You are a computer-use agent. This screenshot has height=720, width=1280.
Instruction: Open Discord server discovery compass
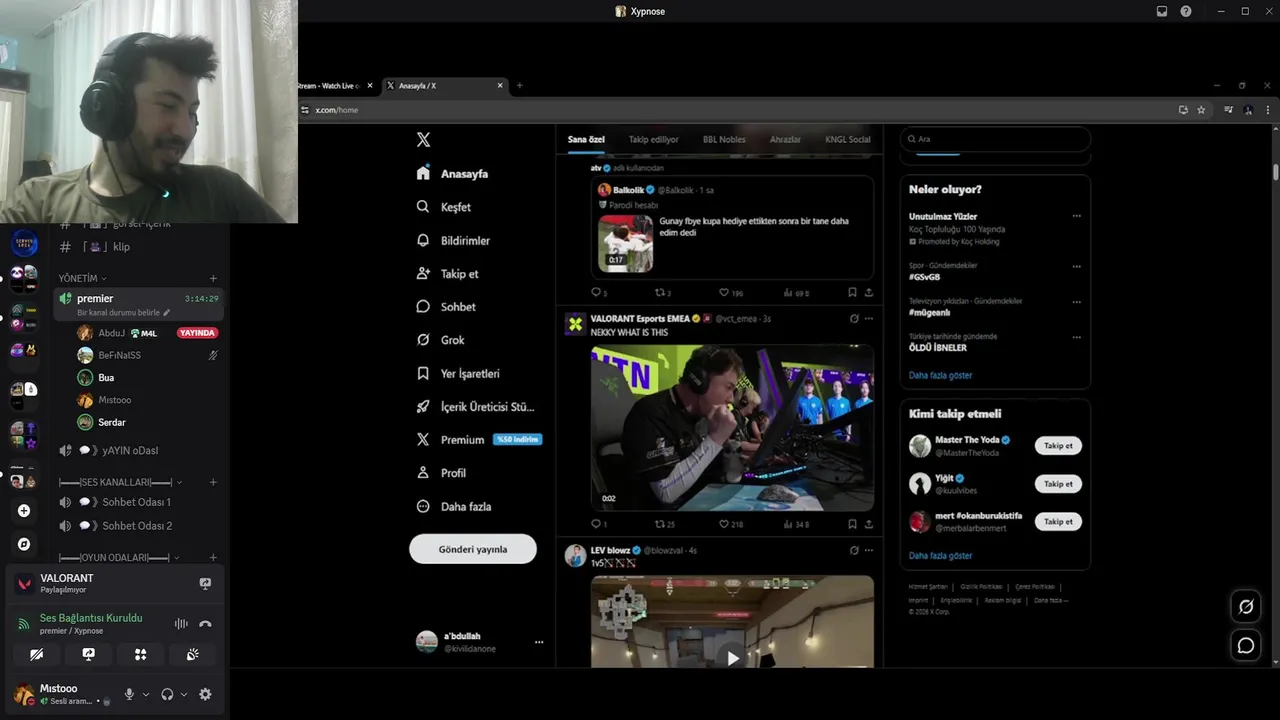pyautogui.click(x=24, y=544)
